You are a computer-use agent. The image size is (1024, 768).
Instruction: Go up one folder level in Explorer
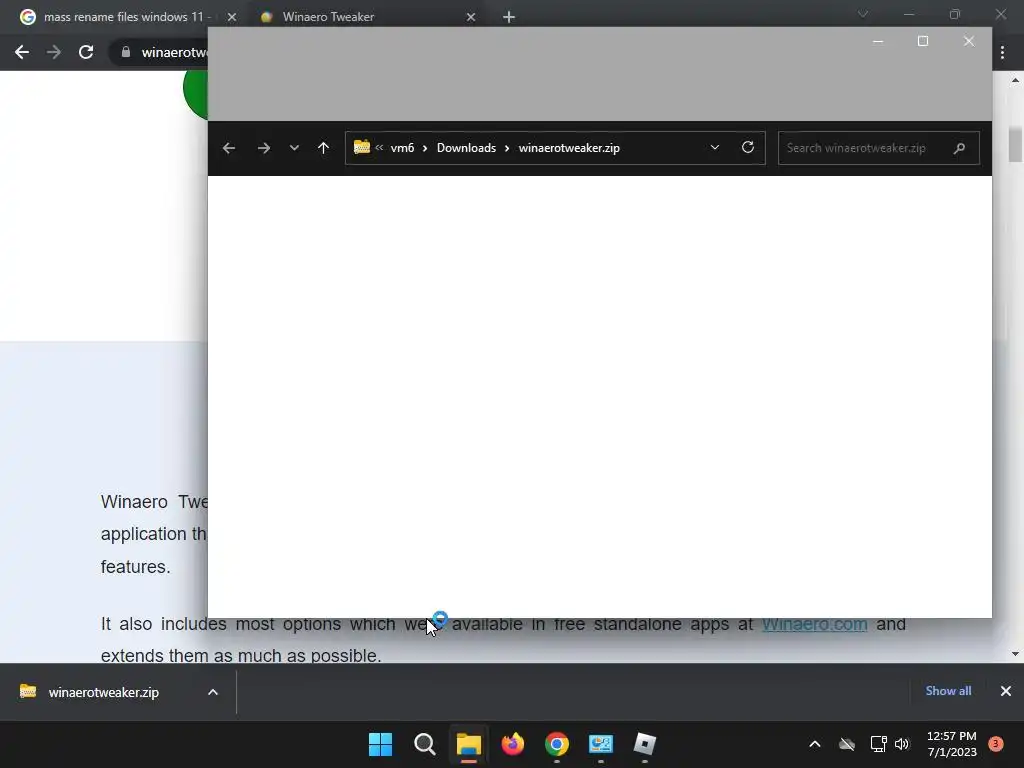(323, 148)
